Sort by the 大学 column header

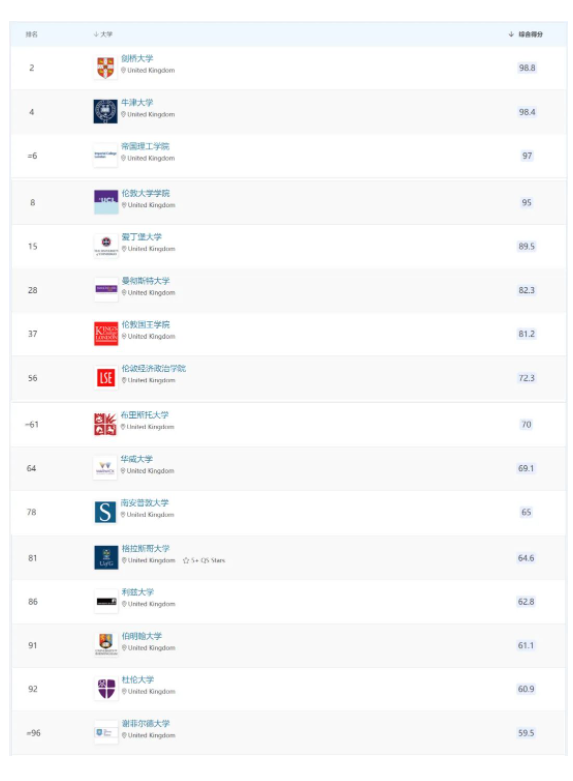(x=103, y=34)
